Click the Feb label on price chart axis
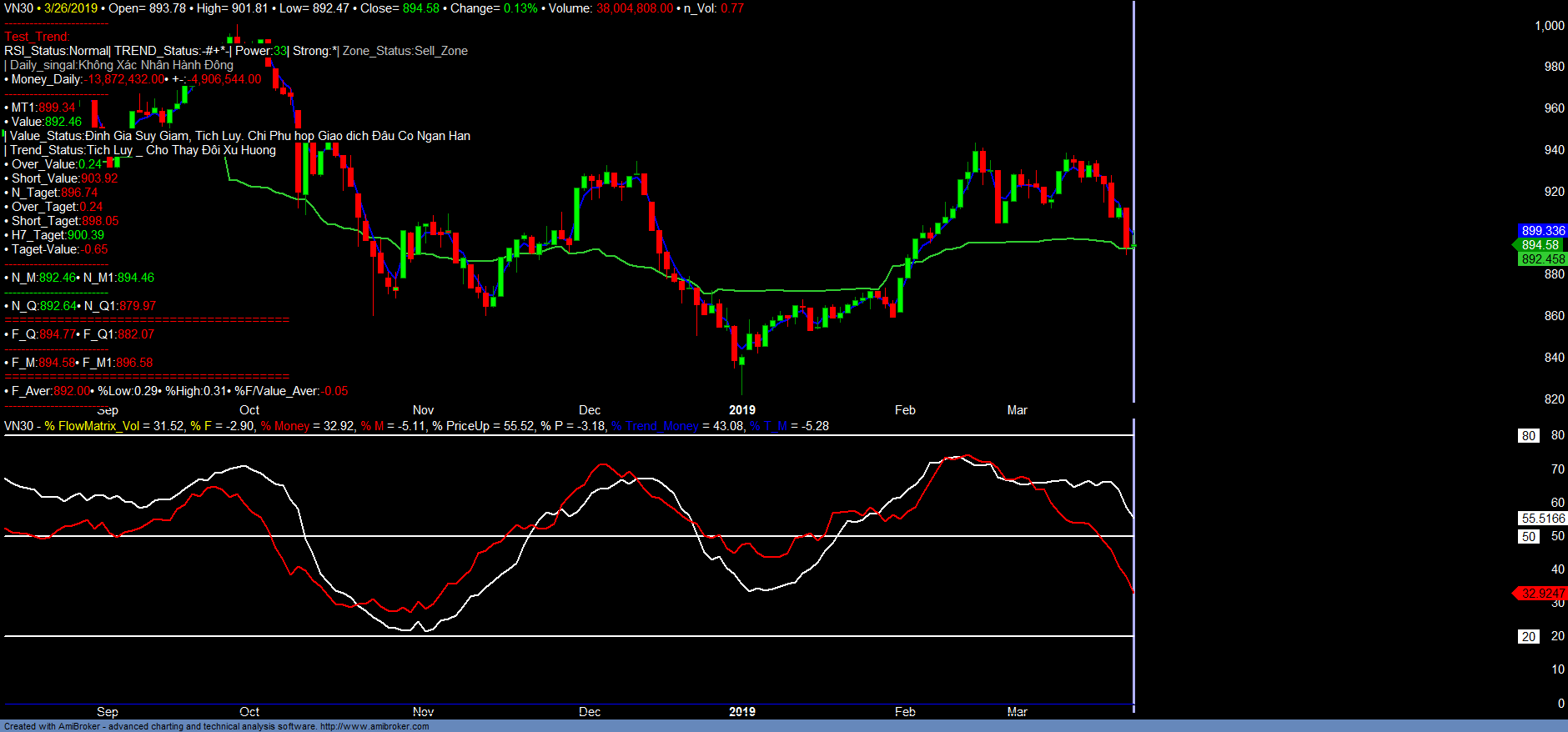 tap(905, 410)
